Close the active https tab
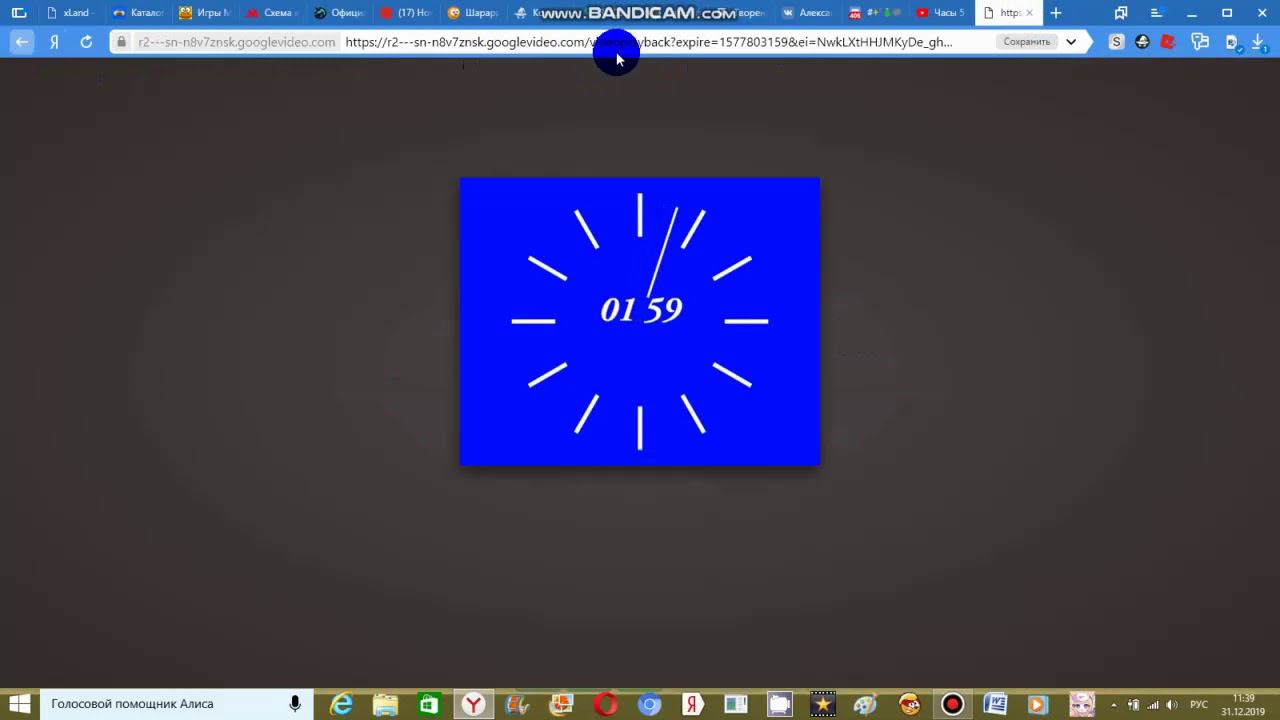The width and height of the screenshot is (1280, 720). [1029, 13]
